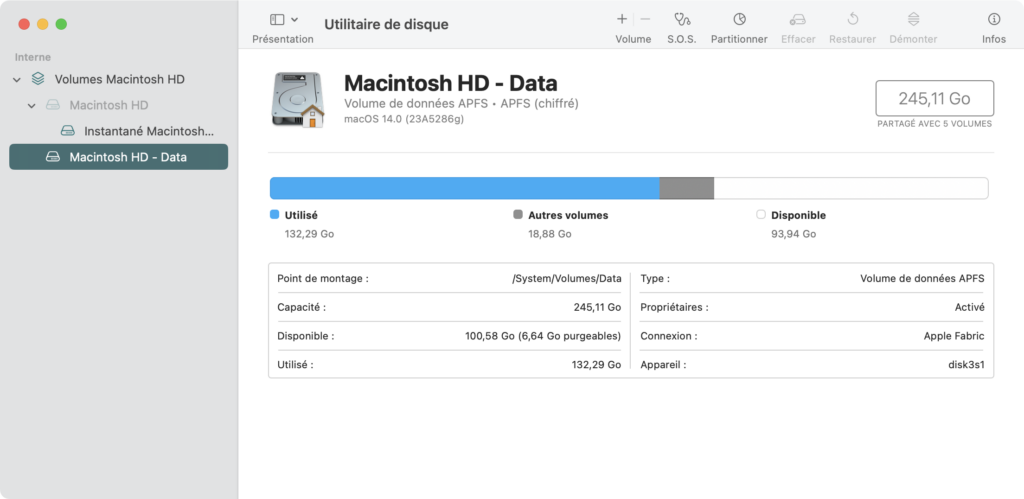Click the large hard disk home icon

point(298,100)
